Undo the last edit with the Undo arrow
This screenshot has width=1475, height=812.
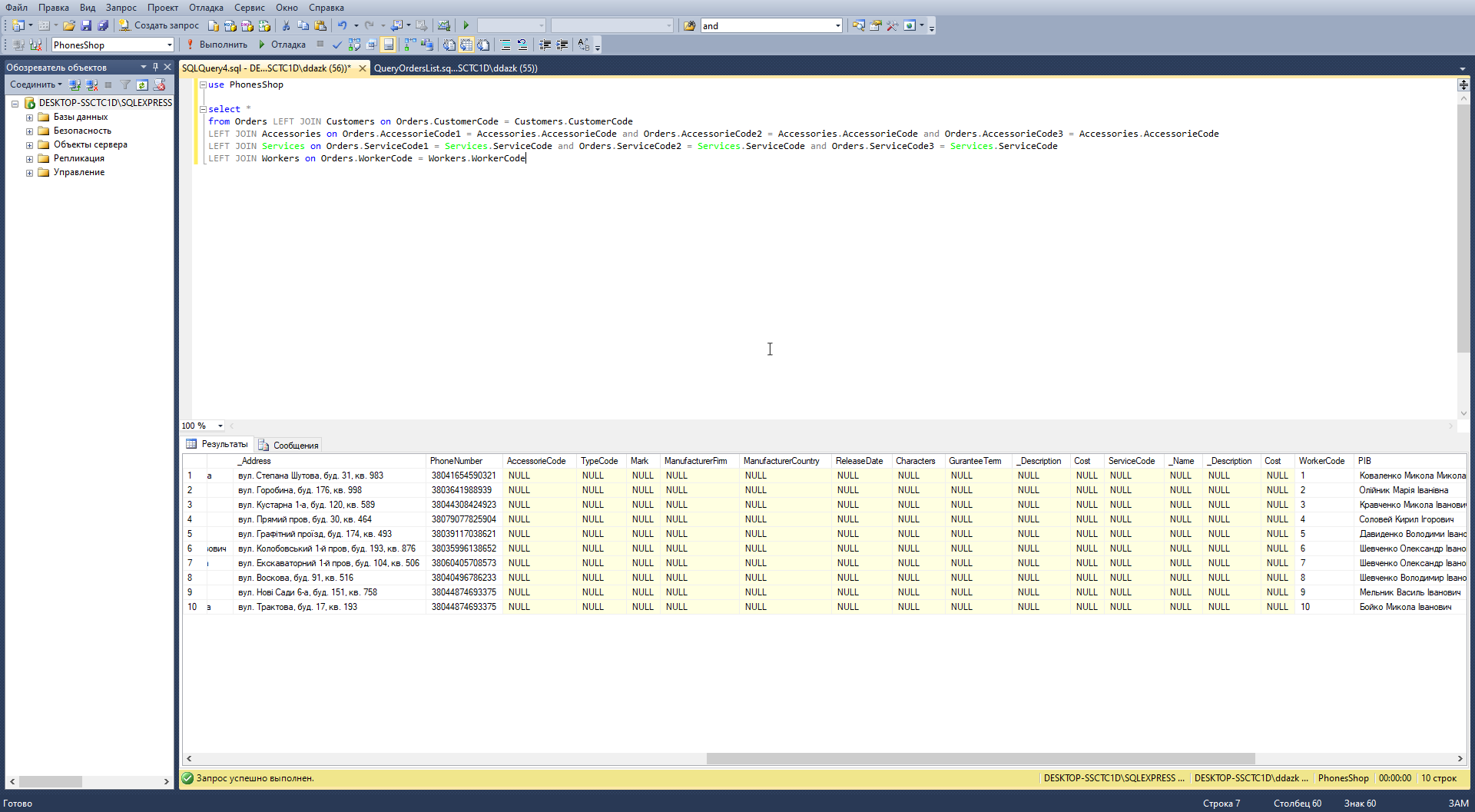(343, 25)
